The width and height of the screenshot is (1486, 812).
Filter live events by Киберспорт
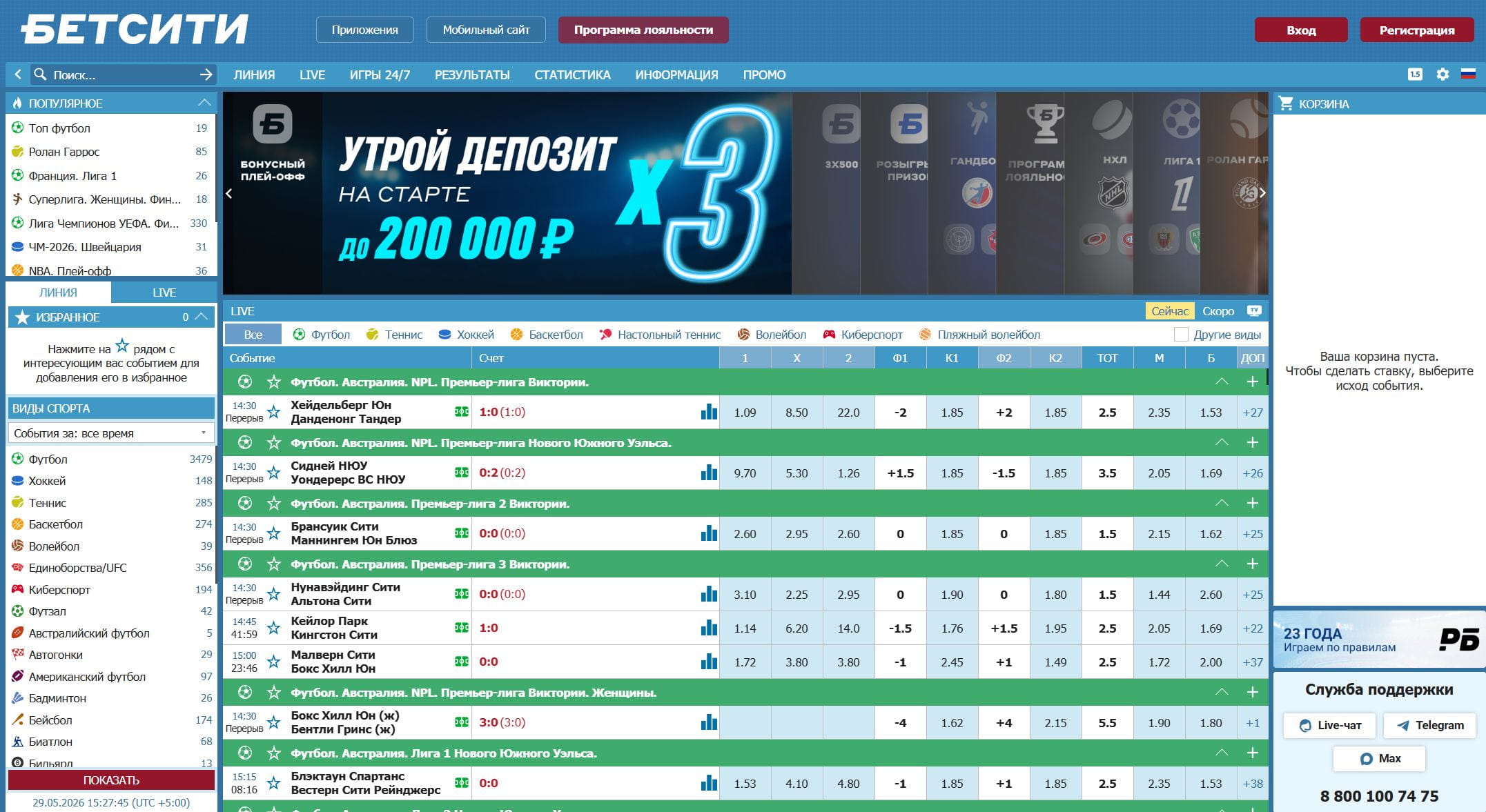click(863, 335)
